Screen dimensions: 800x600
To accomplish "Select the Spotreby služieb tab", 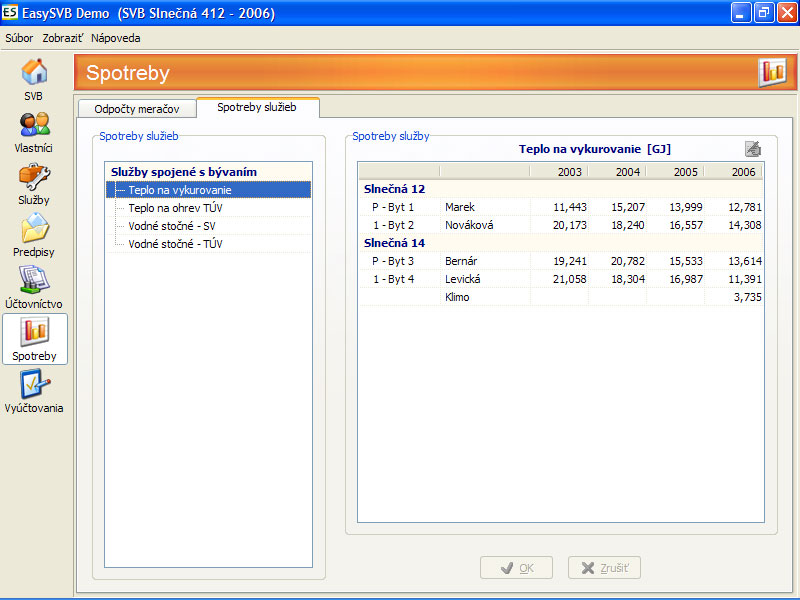I will (257, 107).
